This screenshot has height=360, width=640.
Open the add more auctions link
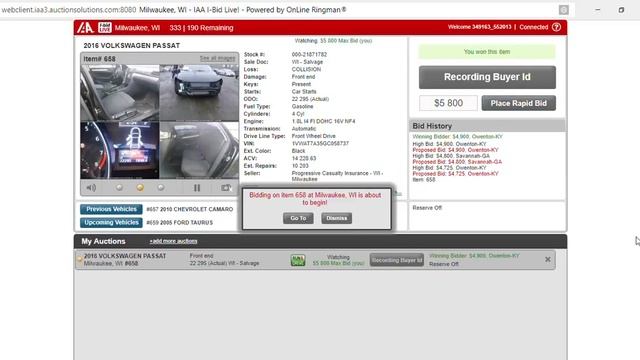click(173, 241)
